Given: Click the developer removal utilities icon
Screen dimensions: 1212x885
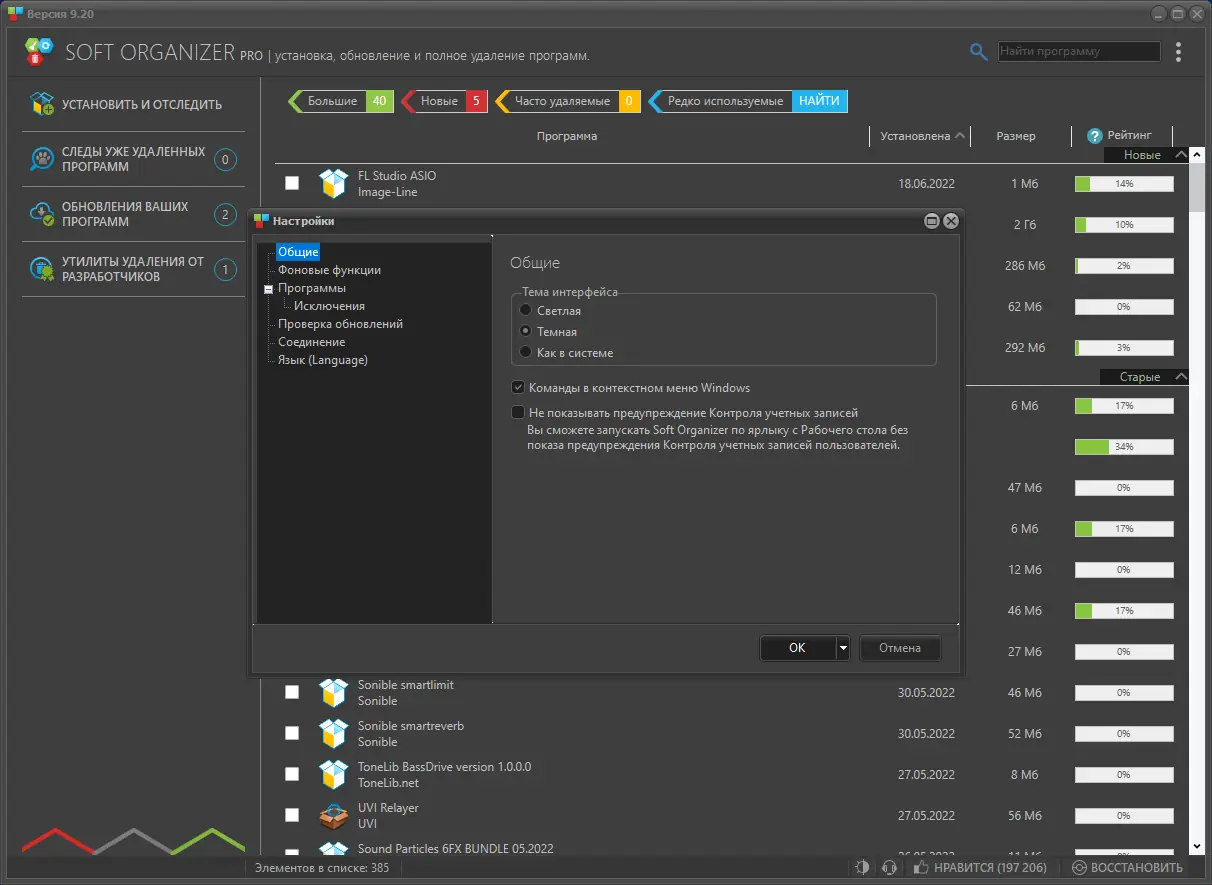Looking at the screenshot, I should (x=42, y=269).
